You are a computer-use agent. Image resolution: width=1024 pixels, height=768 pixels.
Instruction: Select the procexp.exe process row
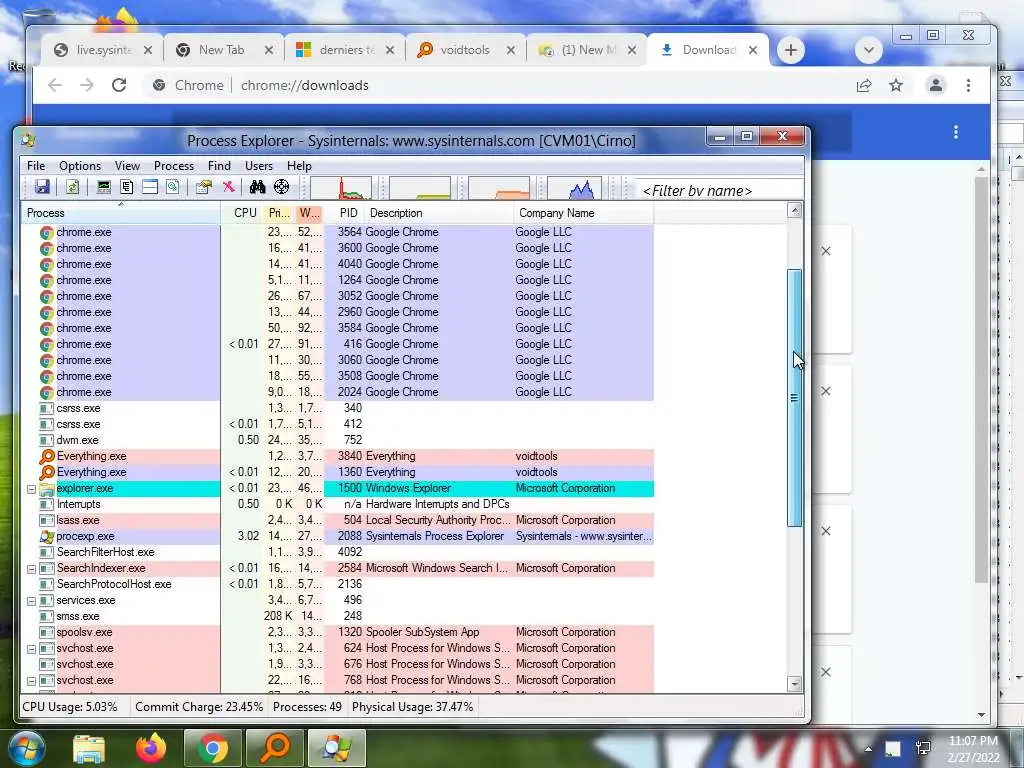338,536
